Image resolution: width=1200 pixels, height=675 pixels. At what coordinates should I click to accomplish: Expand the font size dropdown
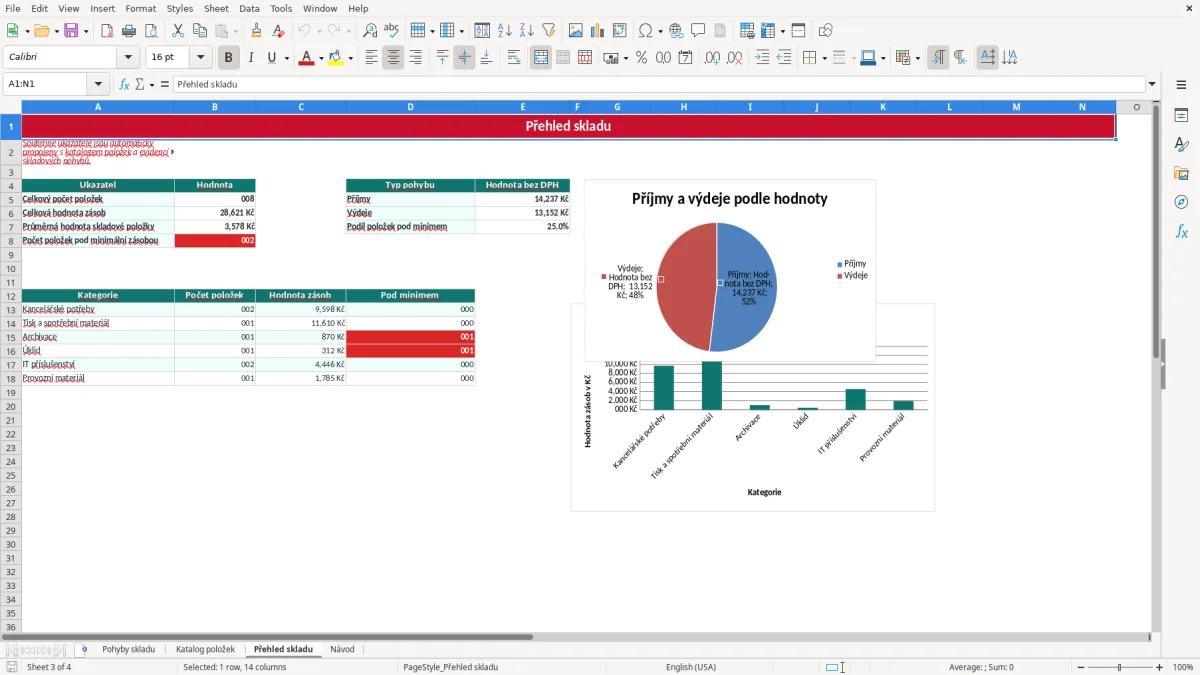point(200,58)
